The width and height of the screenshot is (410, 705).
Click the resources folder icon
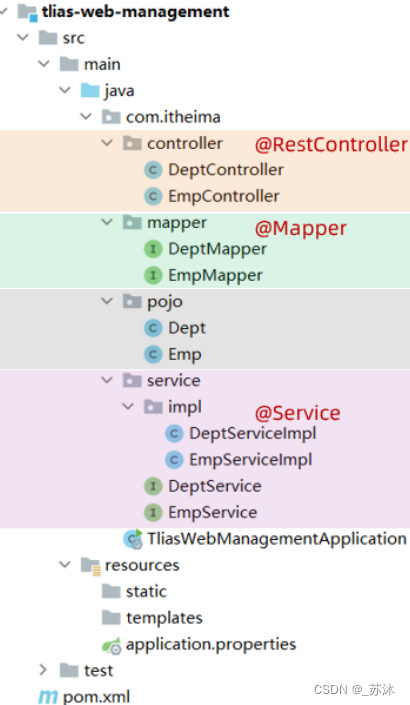coord(90,566)
